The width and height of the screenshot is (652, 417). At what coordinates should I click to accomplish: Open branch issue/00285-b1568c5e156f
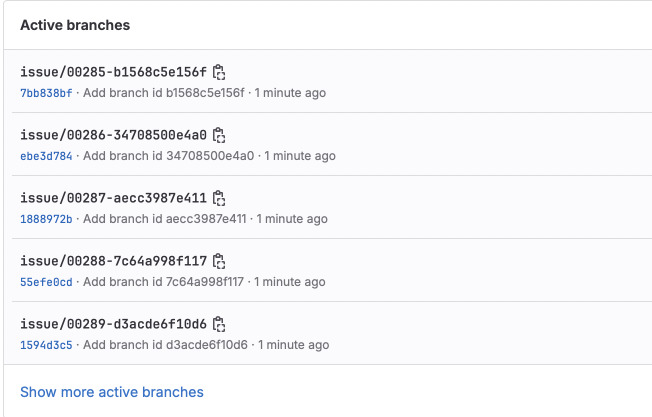point(113,72)
